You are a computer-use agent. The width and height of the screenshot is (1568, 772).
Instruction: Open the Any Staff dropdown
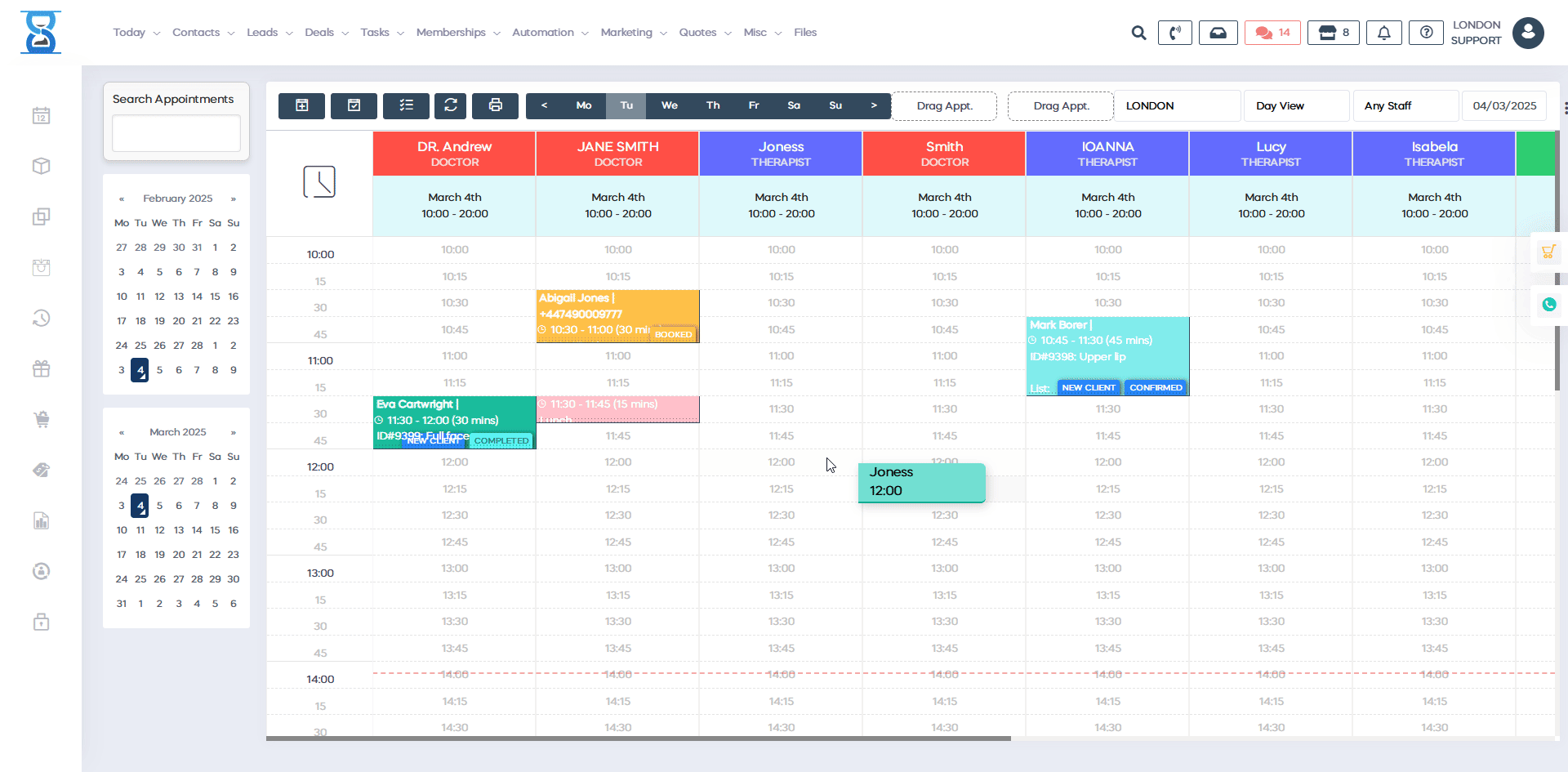tap(1404, 105)
